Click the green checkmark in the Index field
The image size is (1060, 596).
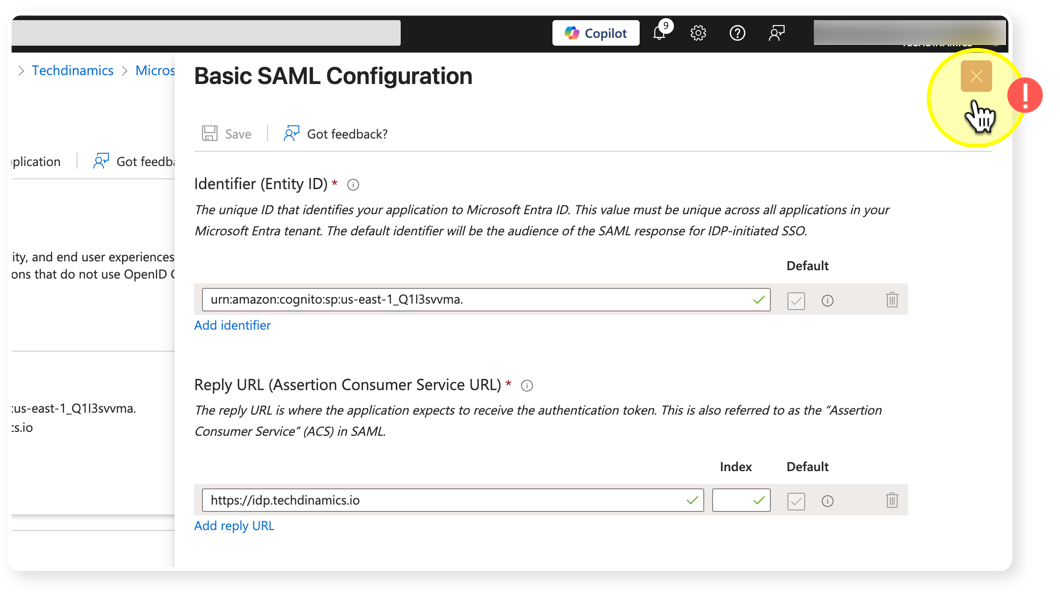coord(758,500)
